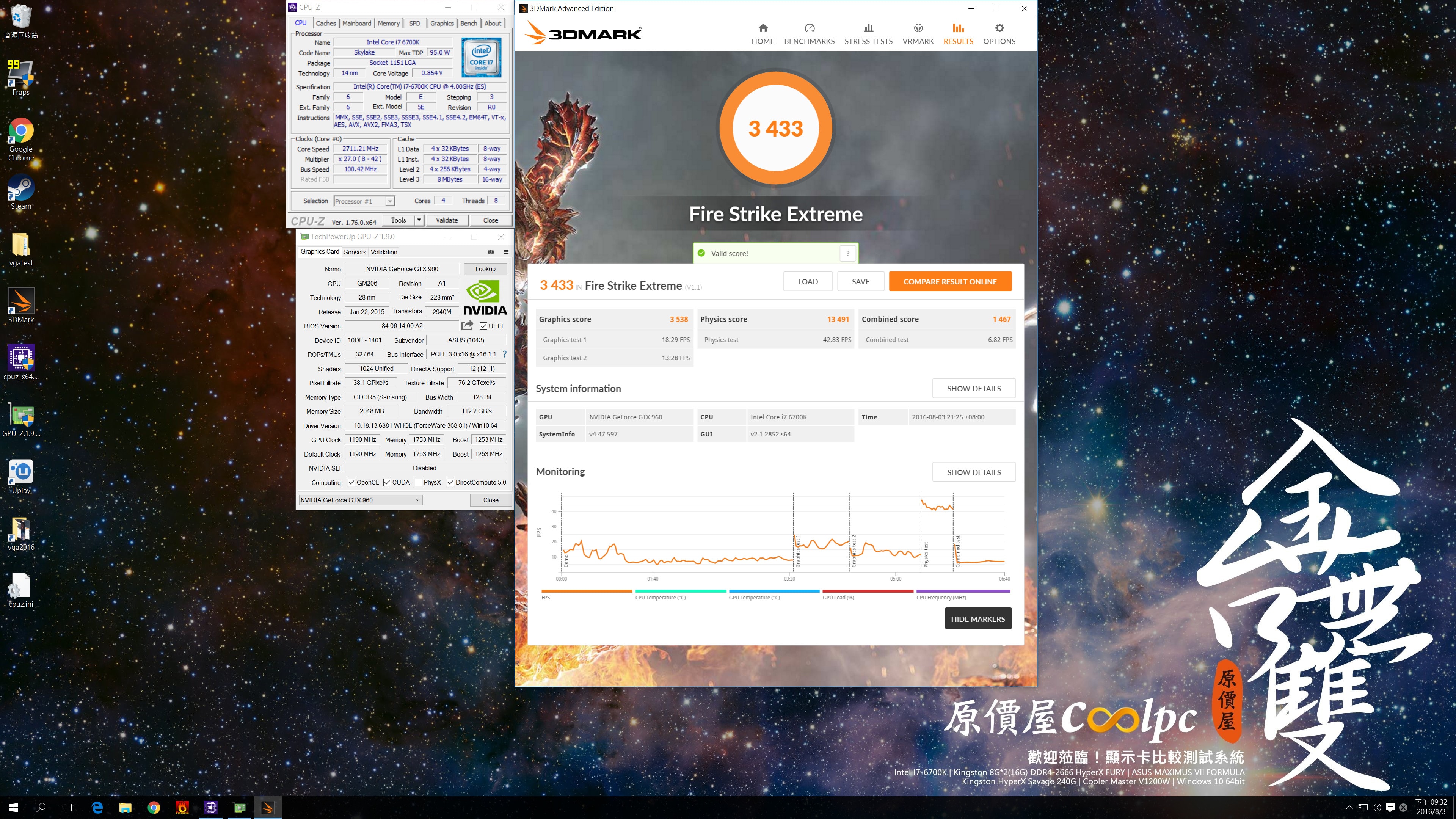Go to HOME in 3DMark
1456x819 pixels.
[763, 34]
